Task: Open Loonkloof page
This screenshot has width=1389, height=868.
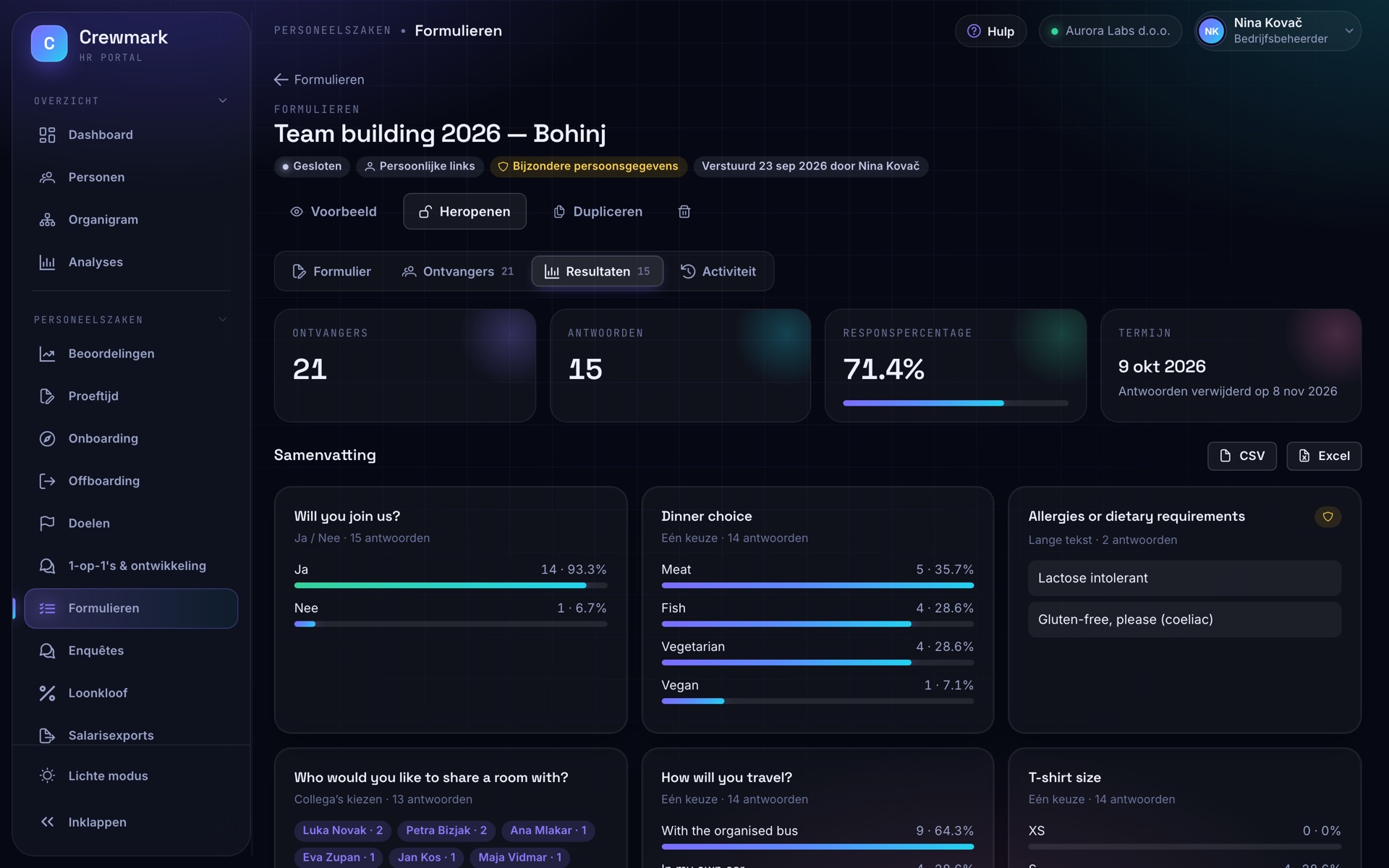Action: (131, 693)
